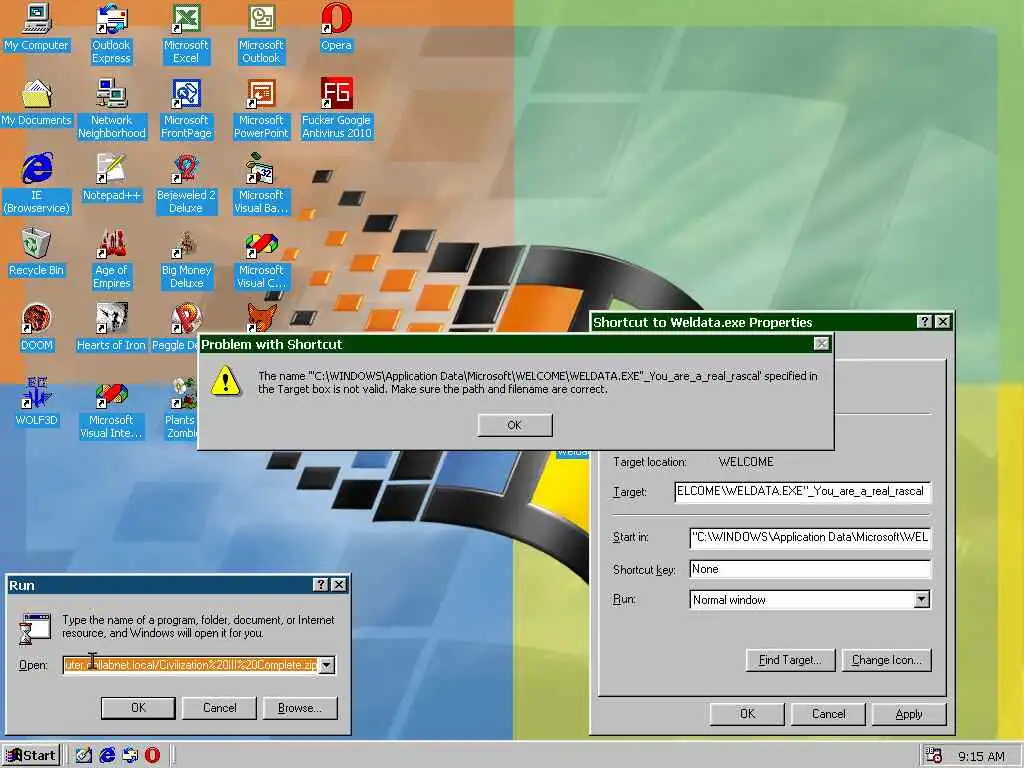The image size is (1024, 768).
Task: Click the Target field in Properties window
Action: point(803,492)
